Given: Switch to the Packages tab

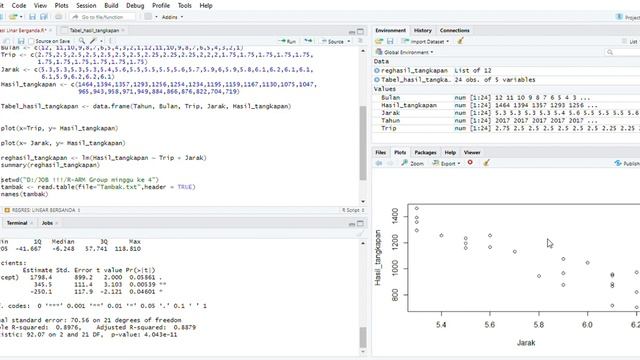Looking at the screenshot, I should (425, 153).
